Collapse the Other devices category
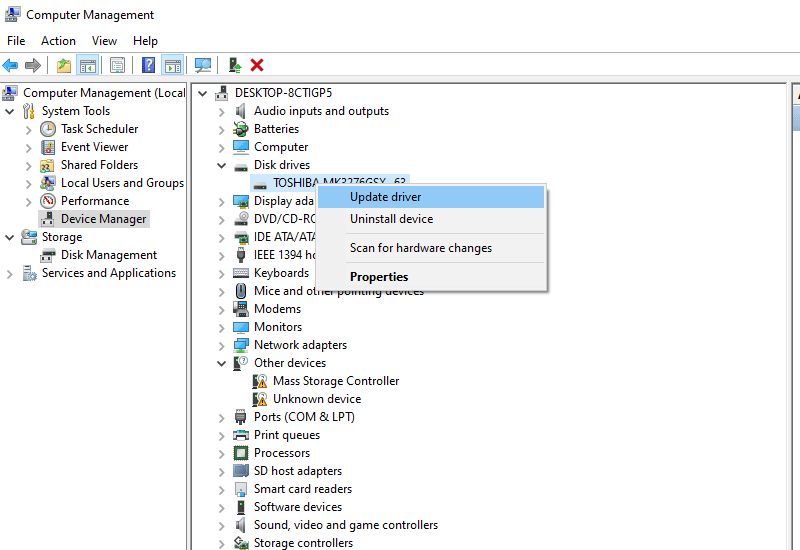 [221, 363]
